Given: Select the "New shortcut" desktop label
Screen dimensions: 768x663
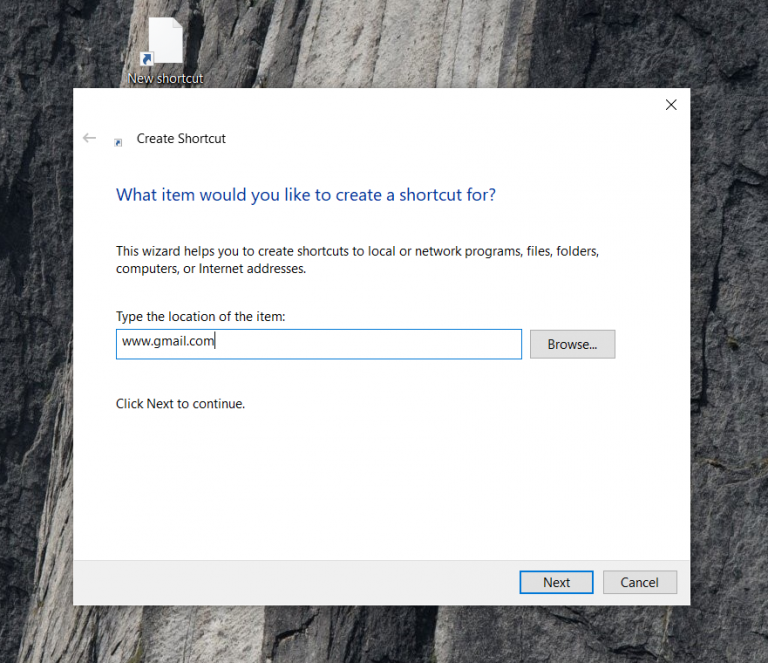Looking at the screenshot, I should tap(165, 78).
